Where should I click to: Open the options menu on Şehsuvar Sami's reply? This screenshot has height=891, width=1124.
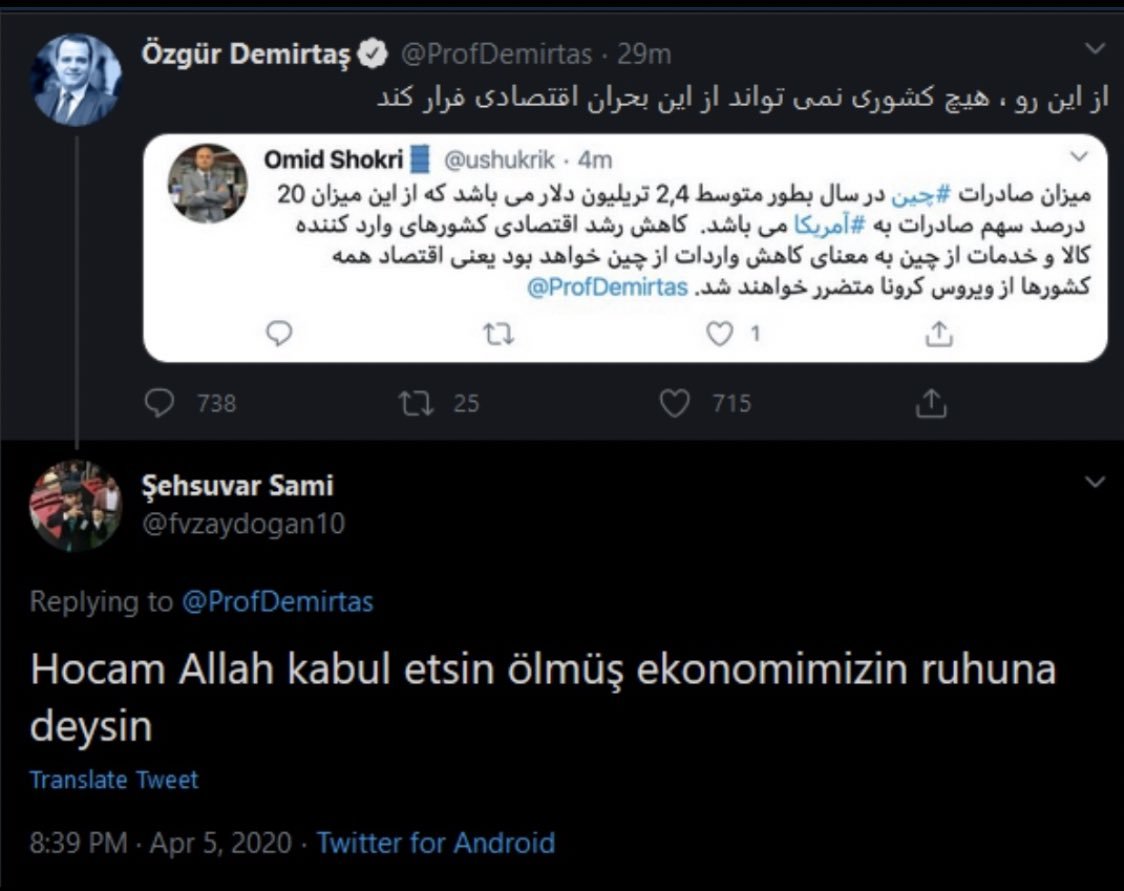click(x=1096, y=482)
